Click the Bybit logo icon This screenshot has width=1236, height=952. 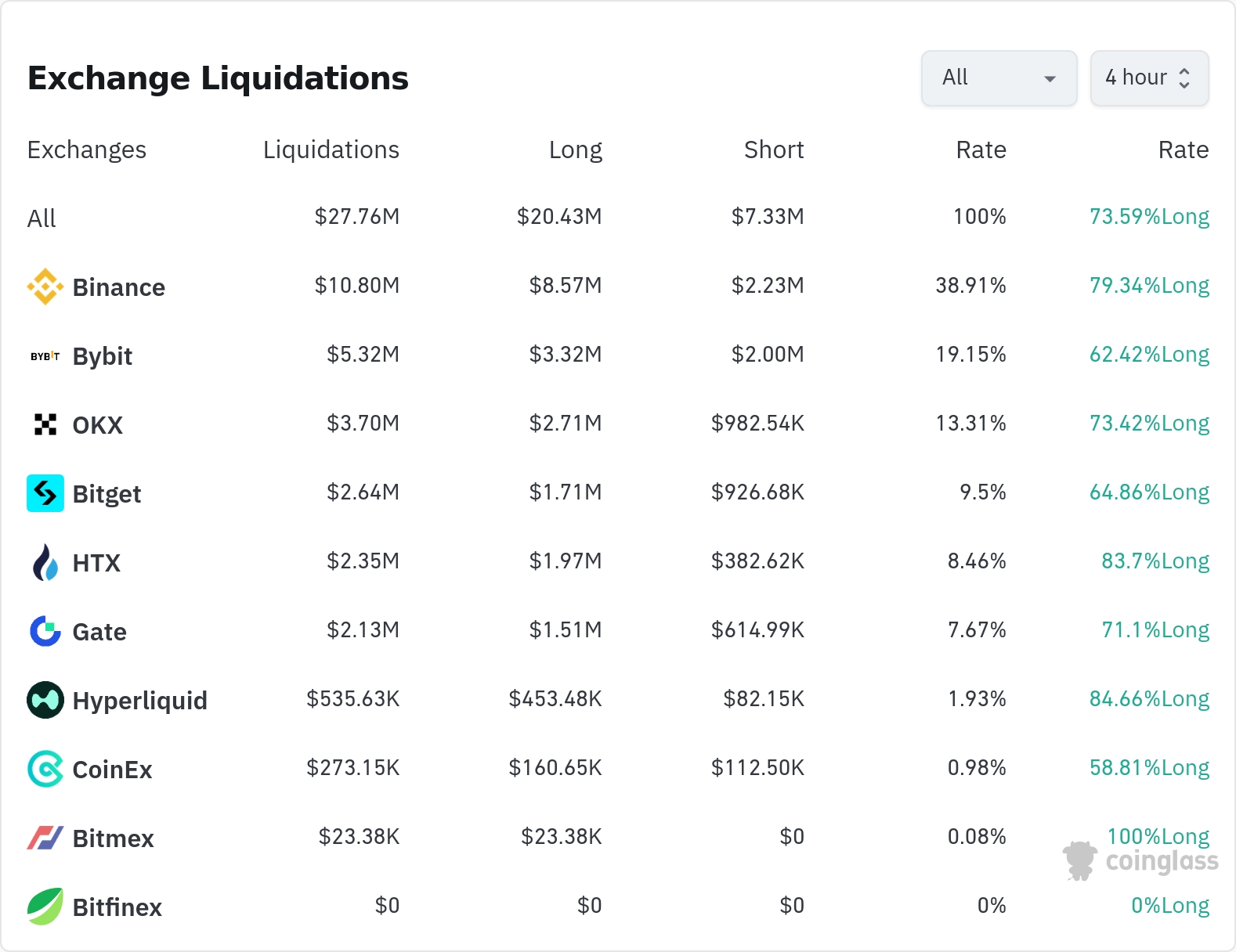[x=45, y=356]
